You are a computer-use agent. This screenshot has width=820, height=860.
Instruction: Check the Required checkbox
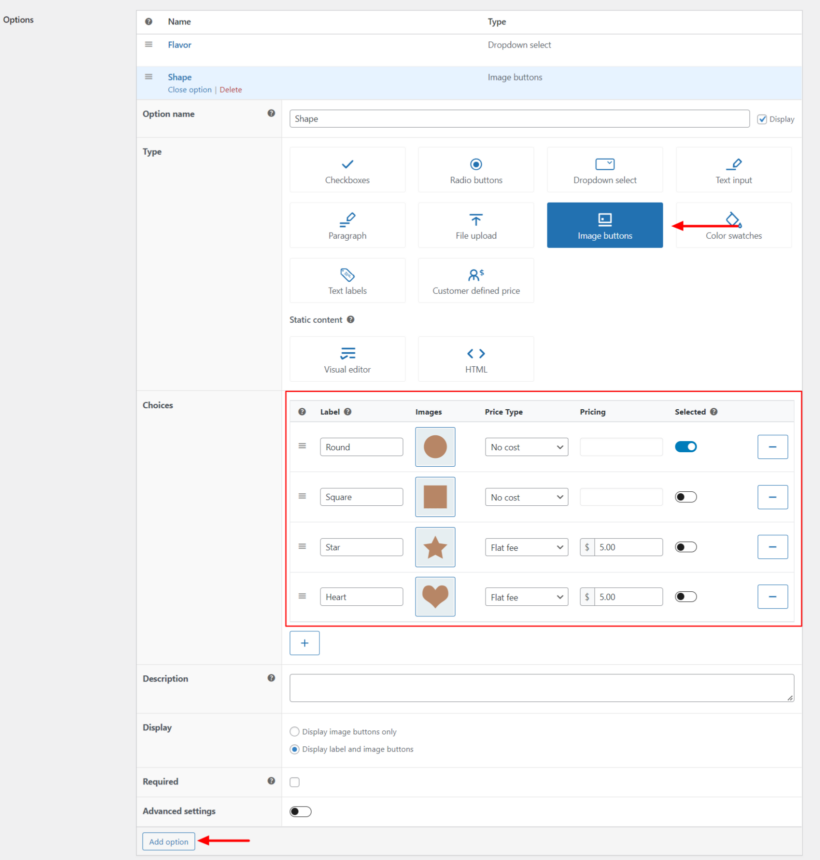294,782
